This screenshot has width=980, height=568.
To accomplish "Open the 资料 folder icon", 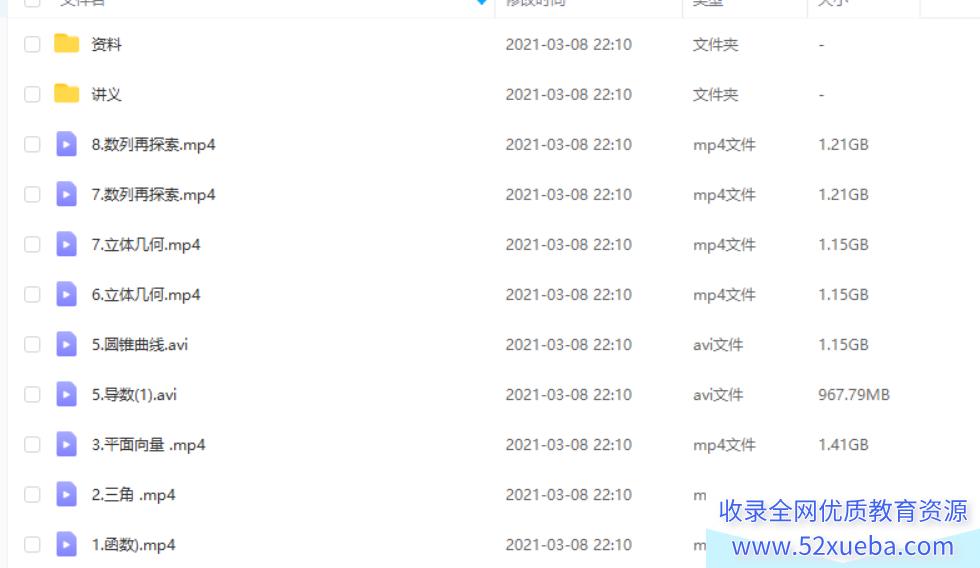I will [x=66, y=44].
